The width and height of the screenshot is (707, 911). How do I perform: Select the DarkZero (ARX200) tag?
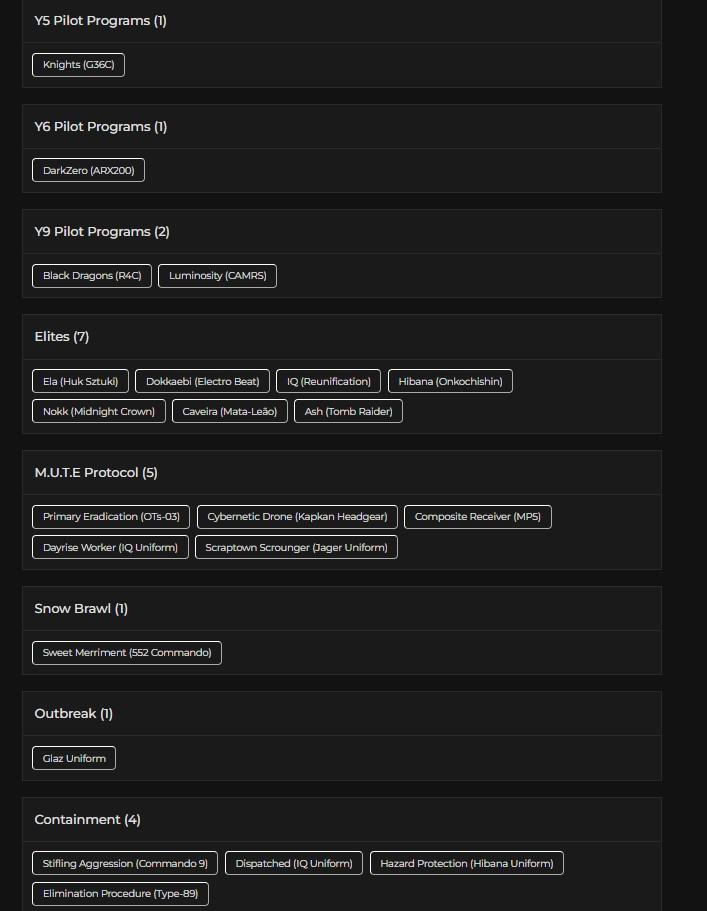pos(88,171)
